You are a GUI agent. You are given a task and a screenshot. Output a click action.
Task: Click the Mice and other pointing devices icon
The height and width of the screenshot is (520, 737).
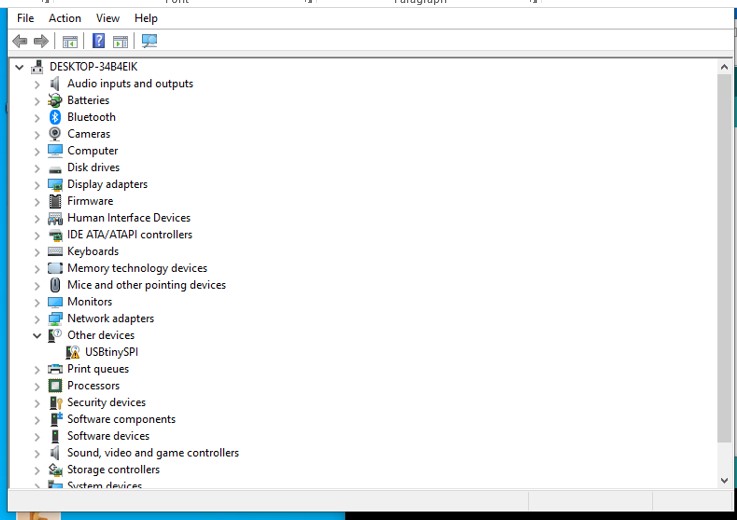pos(55,285)
